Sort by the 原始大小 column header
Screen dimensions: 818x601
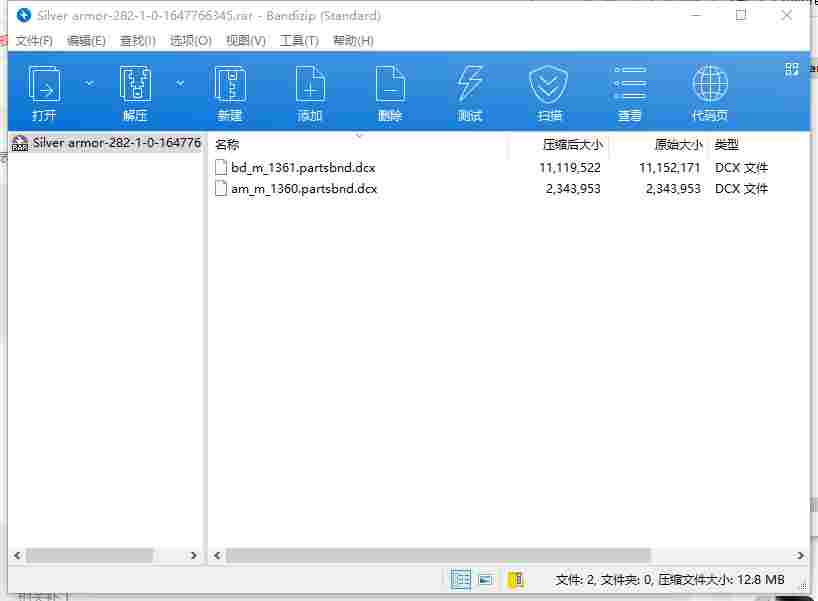[658, 145]
